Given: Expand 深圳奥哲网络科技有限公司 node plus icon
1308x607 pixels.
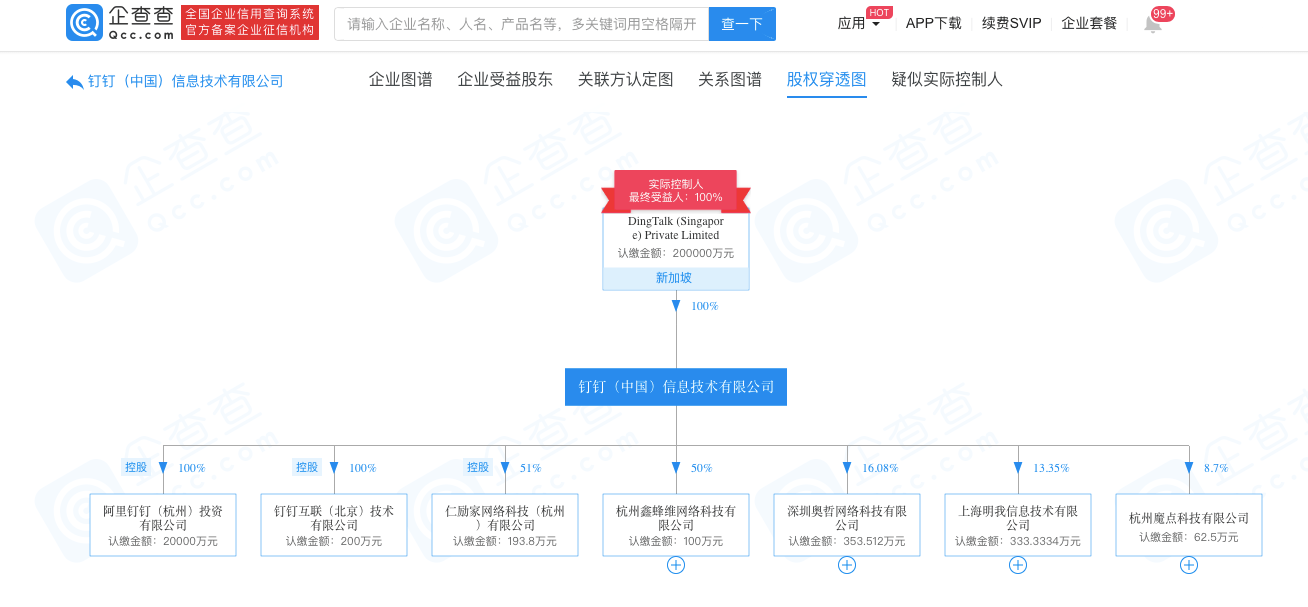Looking at the screenshot, I should click(847, 565).
